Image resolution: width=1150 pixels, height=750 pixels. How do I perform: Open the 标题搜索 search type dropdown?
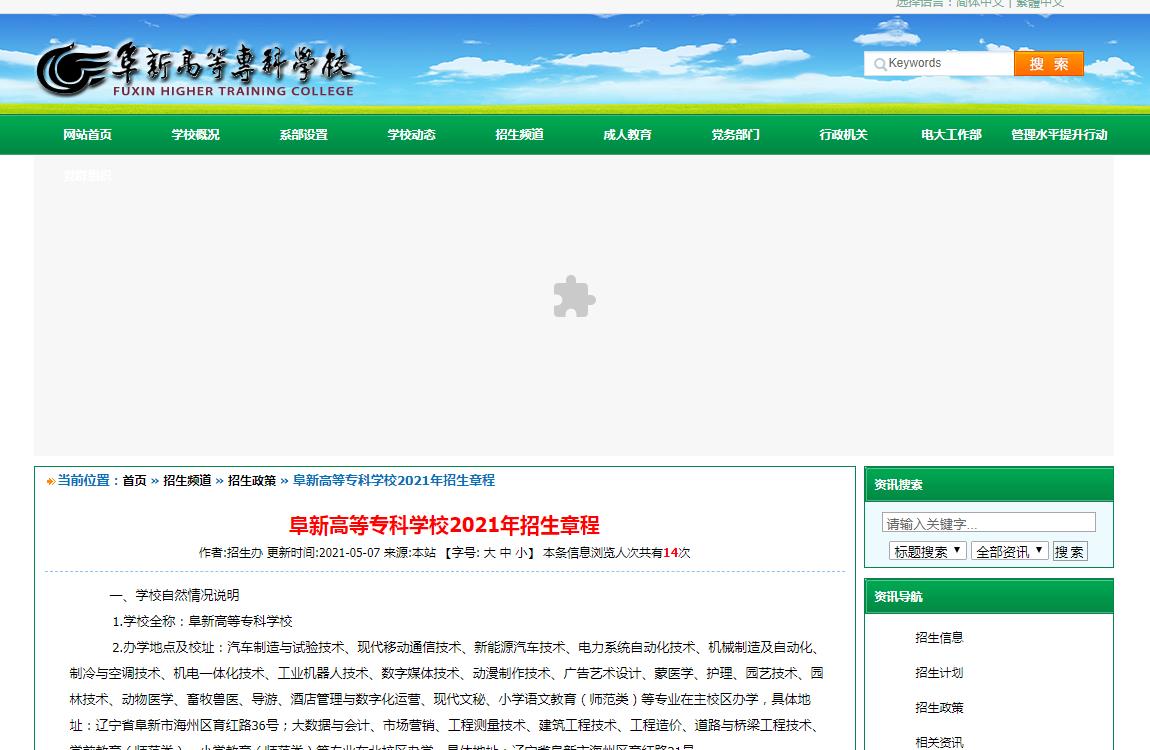coord(927,551)
